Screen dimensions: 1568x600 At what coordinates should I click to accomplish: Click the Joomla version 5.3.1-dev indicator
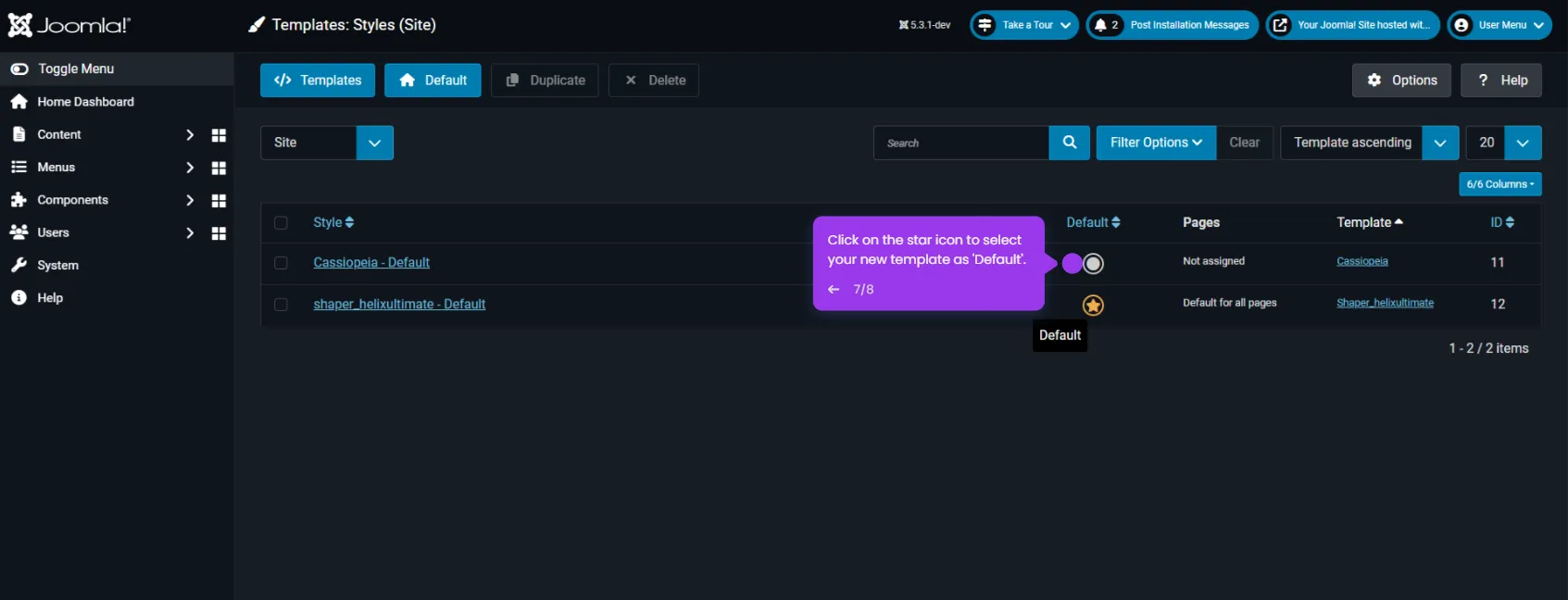pos(924,25)
